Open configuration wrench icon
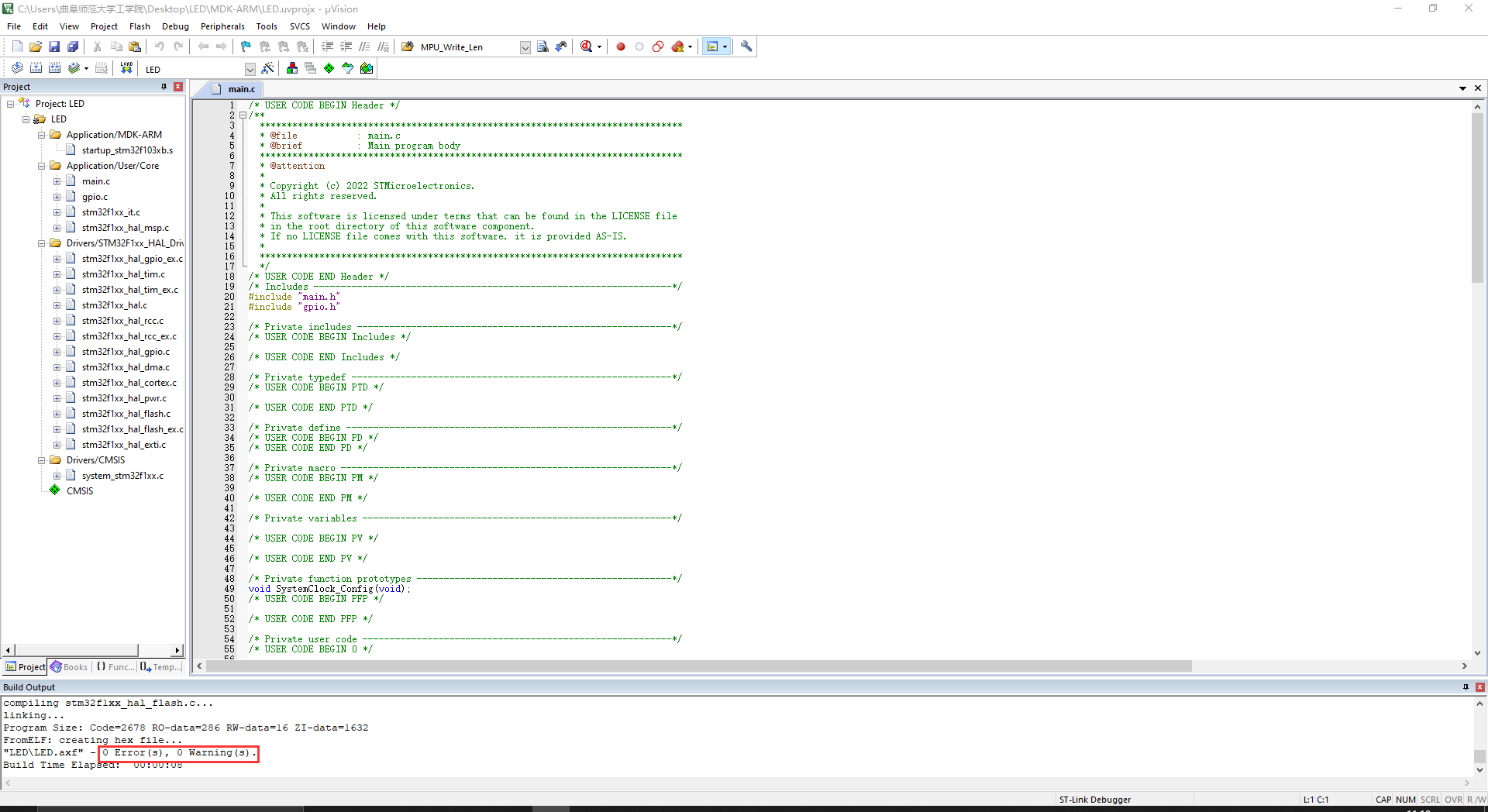 (x=746, y=46)
